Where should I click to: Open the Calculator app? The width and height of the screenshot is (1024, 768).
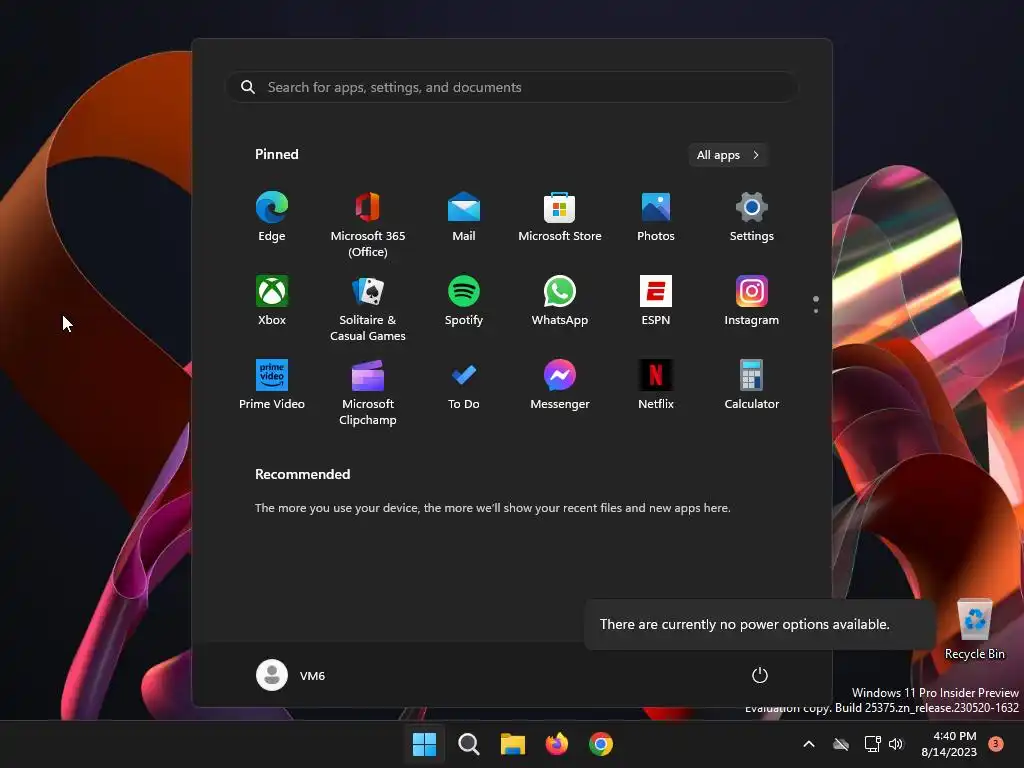click(x=752, y=385)
